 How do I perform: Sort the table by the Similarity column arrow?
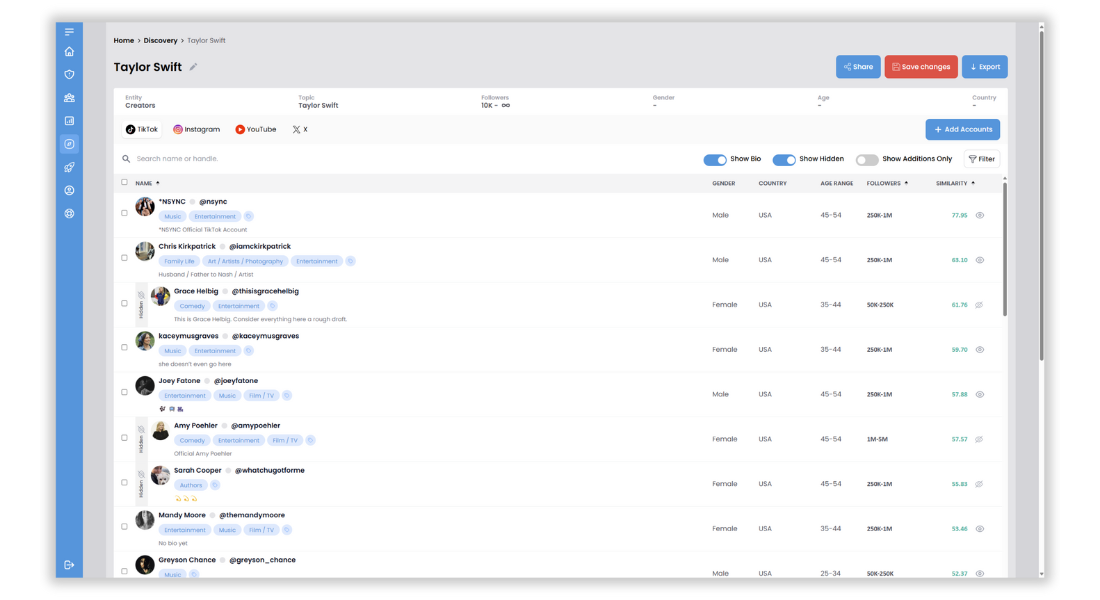coord(973,183)
